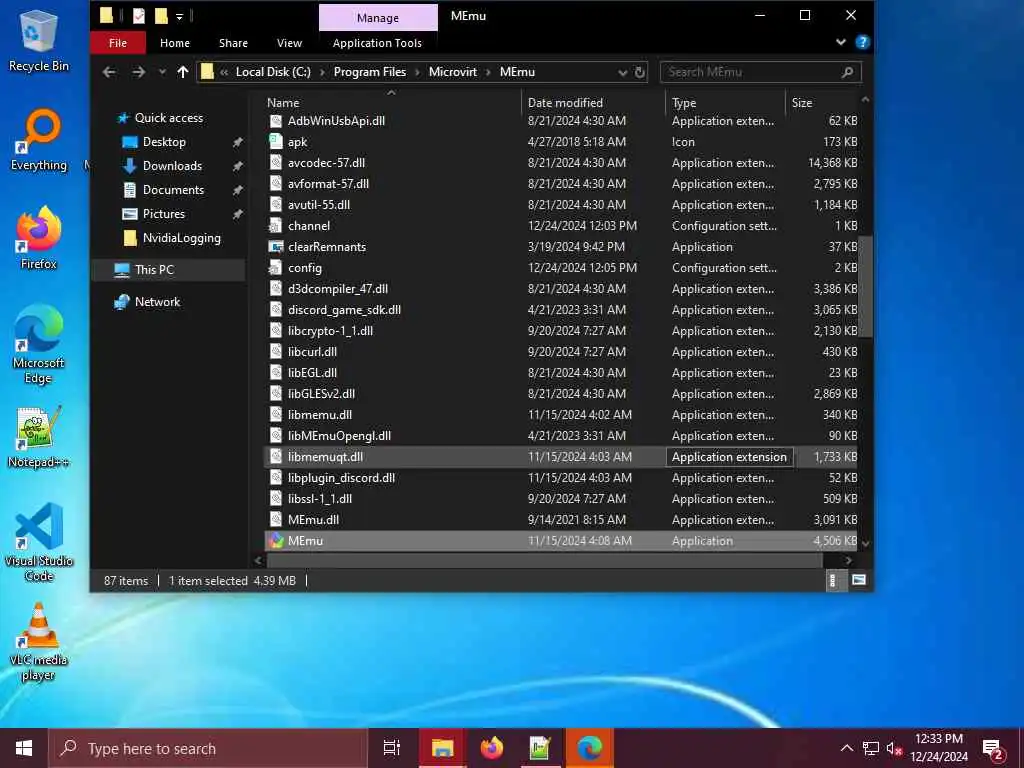
Task: Click the File Explorer taskbar icon
Action: pyautogui.click(x=441, y=748)
